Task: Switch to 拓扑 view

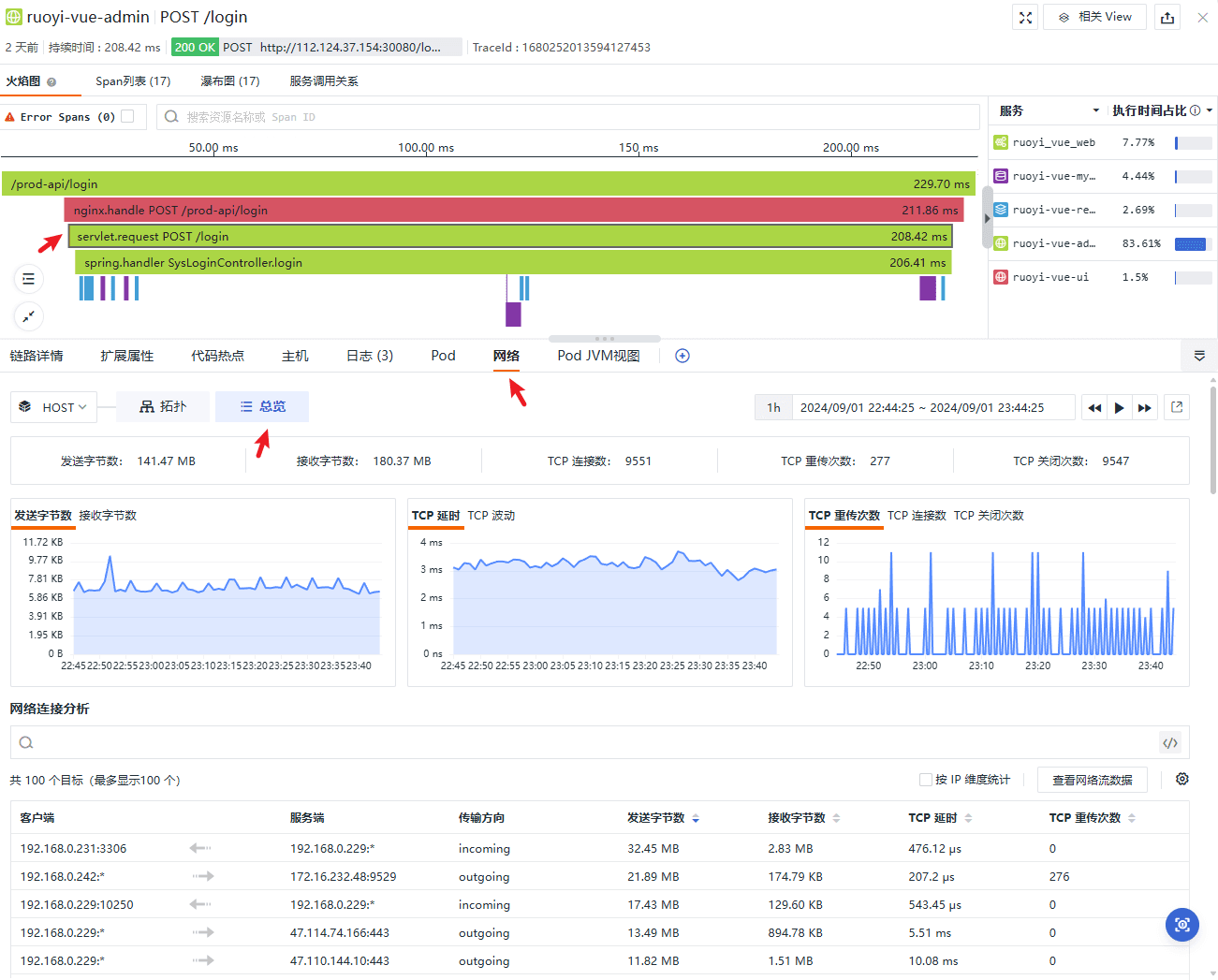Action: 163,406
